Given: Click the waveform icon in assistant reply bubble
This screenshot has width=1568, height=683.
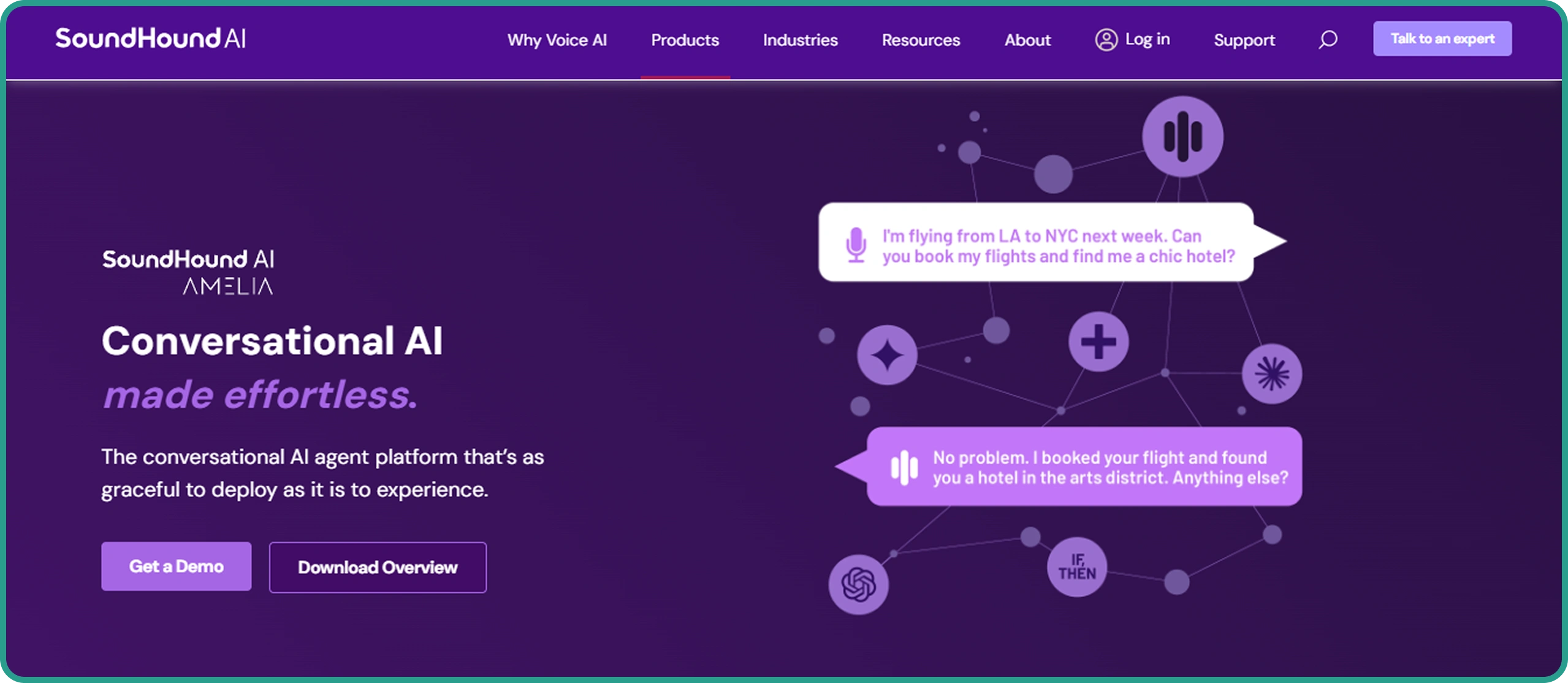Looking at the screenshot, I should (904, 468).
